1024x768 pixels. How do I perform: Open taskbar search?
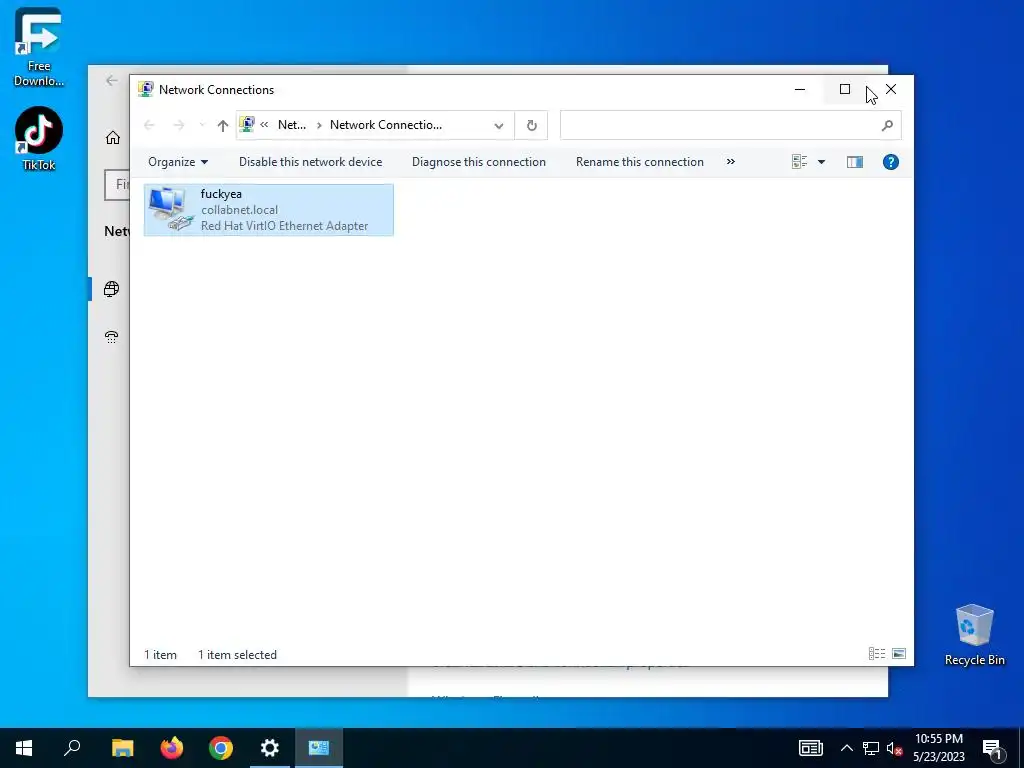[x=72, y=748]
